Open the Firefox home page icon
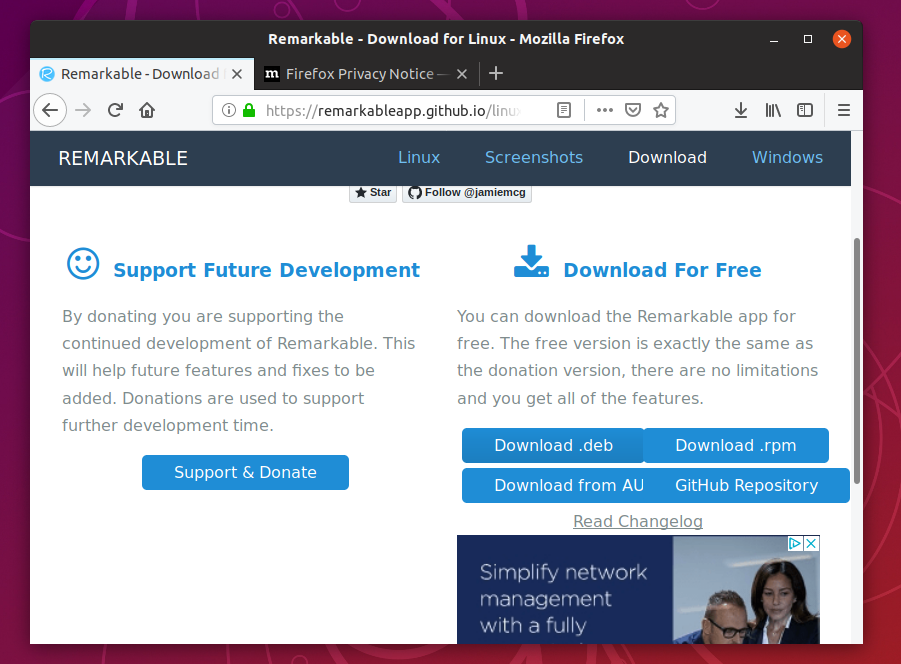Screen dimensions: 901x664 [x=147, y=110]
